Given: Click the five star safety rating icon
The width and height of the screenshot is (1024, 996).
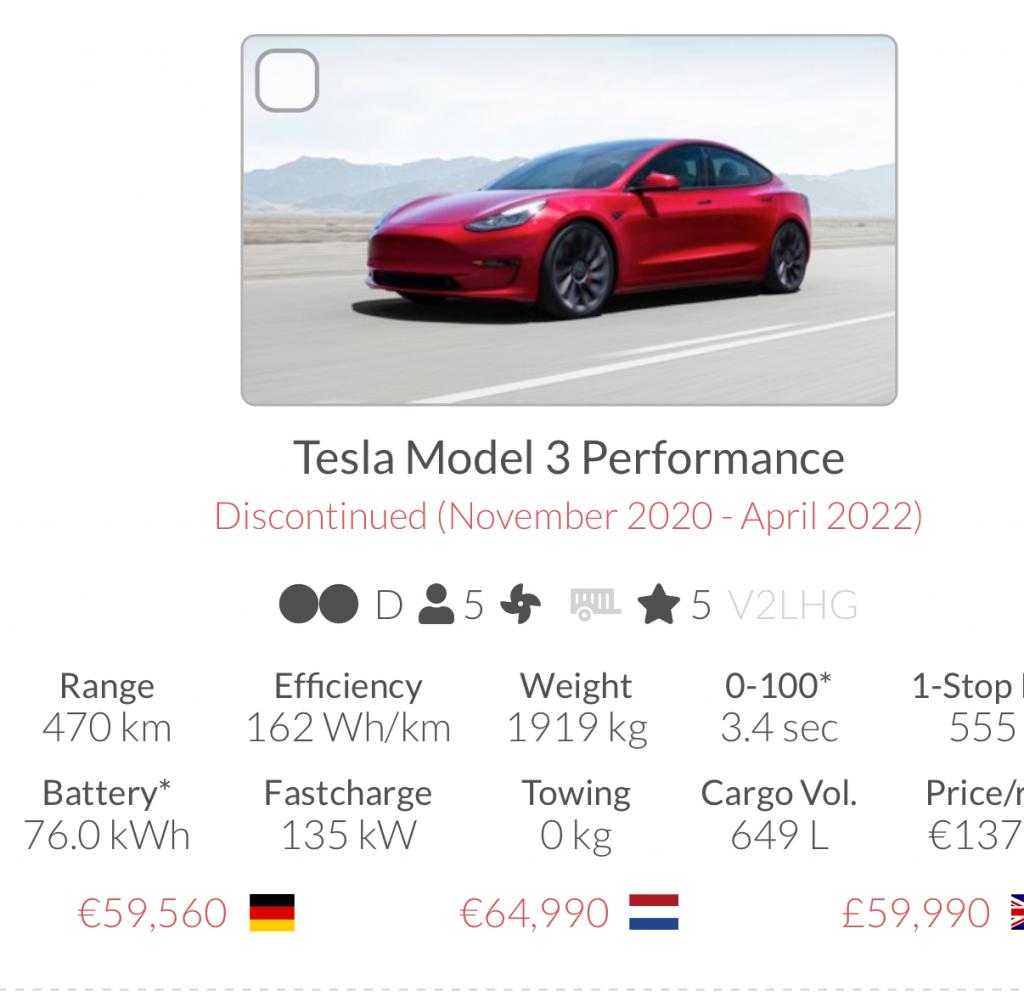Looking at the screenshot, I should (x=658, y=604).
